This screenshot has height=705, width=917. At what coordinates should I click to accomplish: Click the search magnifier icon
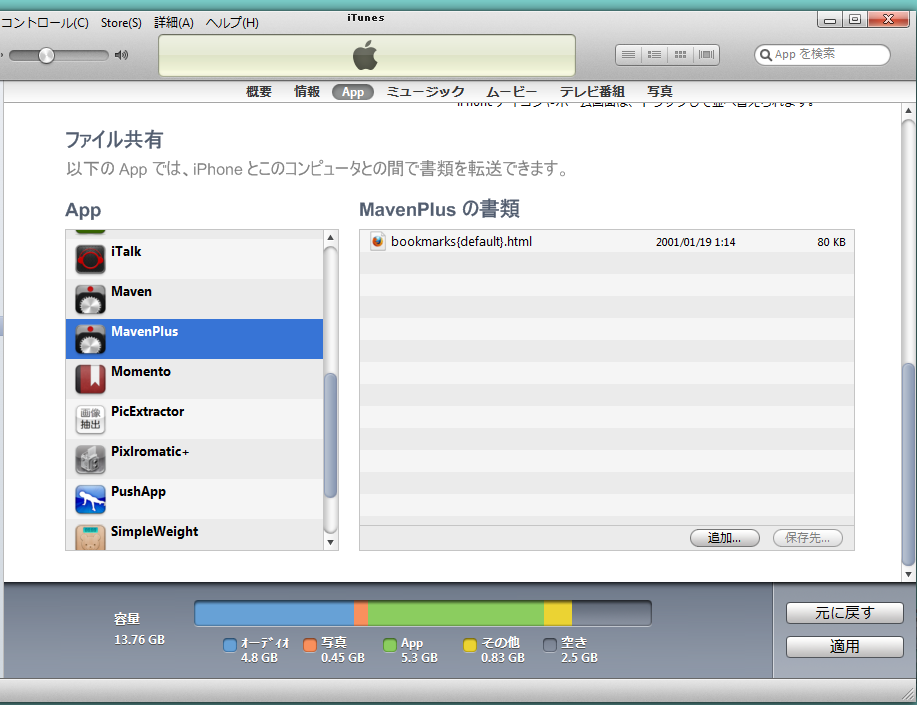click(766, 56)
